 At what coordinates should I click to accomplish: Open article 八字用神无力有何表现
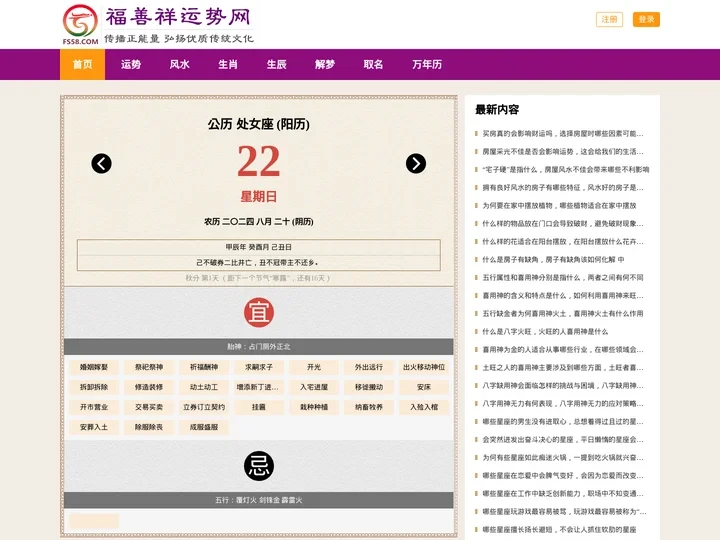click(563, 404)
